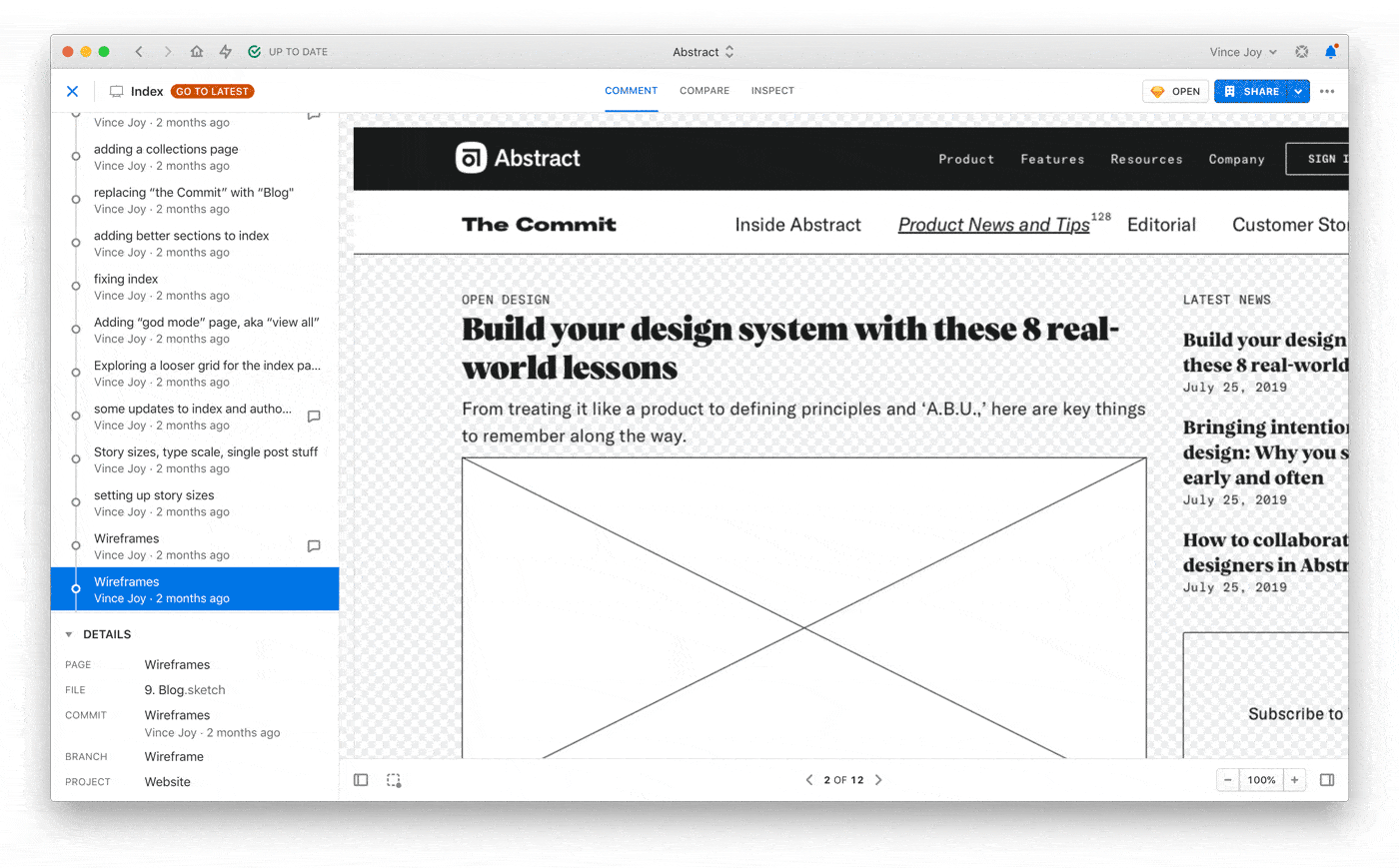Select "some updates to index and autho..." commit
This screenshot has width=1399, height=868.
(195, 417)
